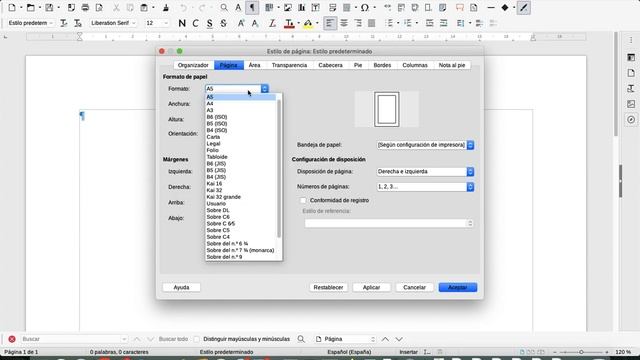Toggle Distinguir mayúsculas y minúsculas checkbox
640x360 pixels.
click(197, 339)
